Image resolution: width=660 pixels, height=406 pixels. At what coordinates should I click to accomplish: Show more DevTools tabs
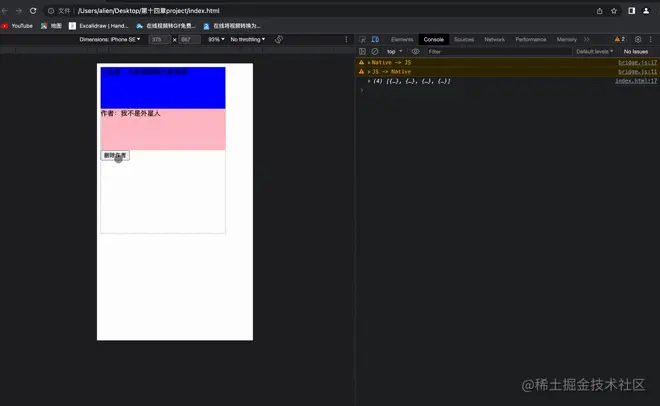click(586, 40)
